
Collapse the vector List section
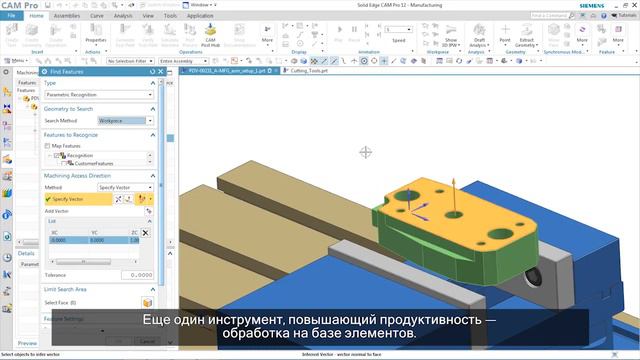point(149,221)
